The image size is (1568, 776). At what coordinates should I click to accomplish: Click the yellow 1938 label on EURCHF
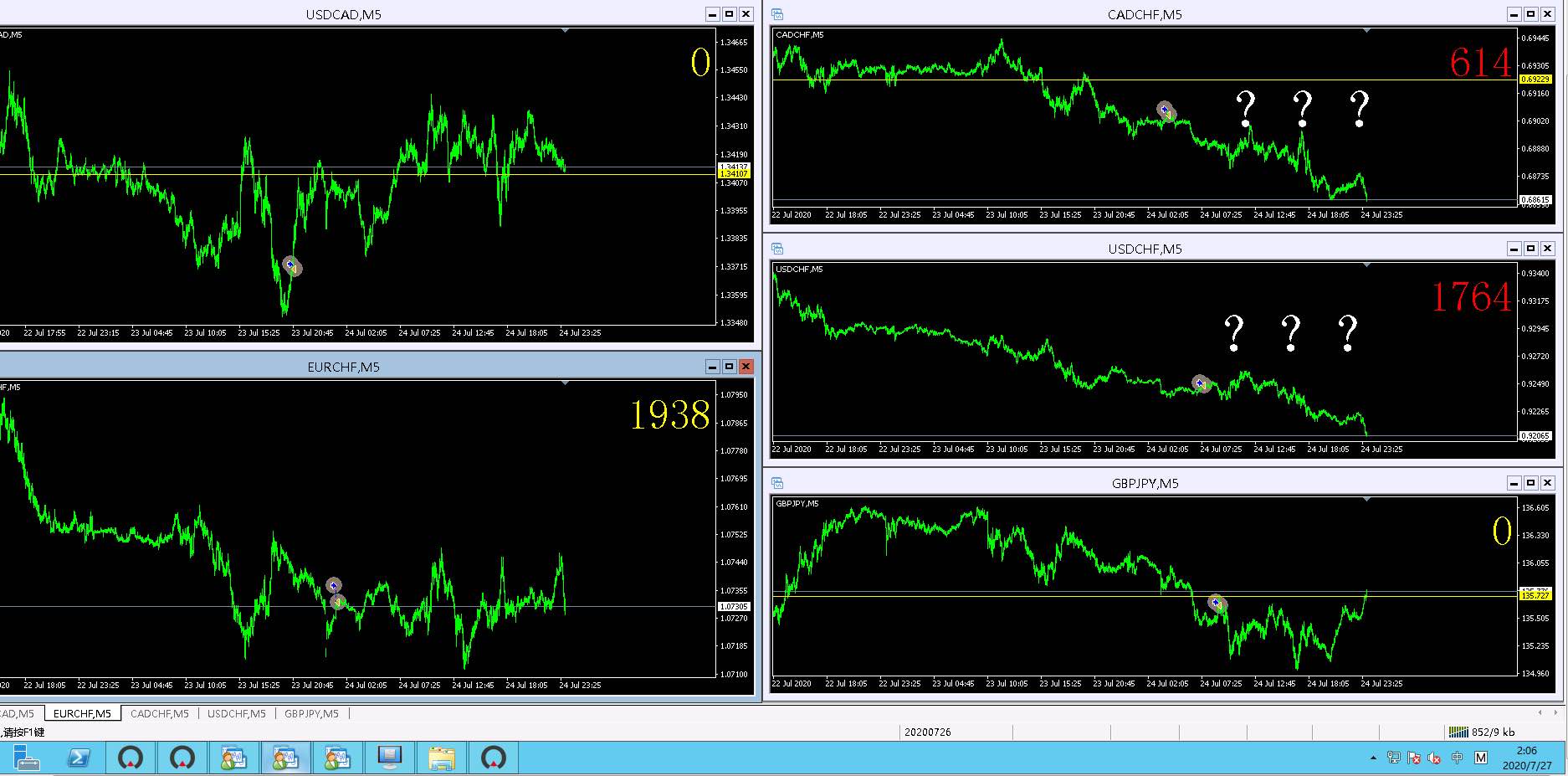click(x=670, y=415)
